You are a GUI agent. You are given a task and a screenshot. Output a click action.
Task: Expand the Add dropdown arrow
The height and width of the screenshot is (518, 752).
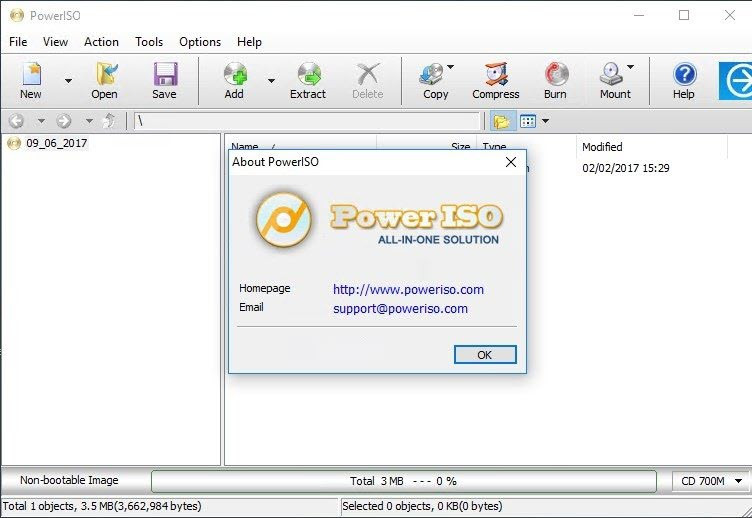point(271,81)
